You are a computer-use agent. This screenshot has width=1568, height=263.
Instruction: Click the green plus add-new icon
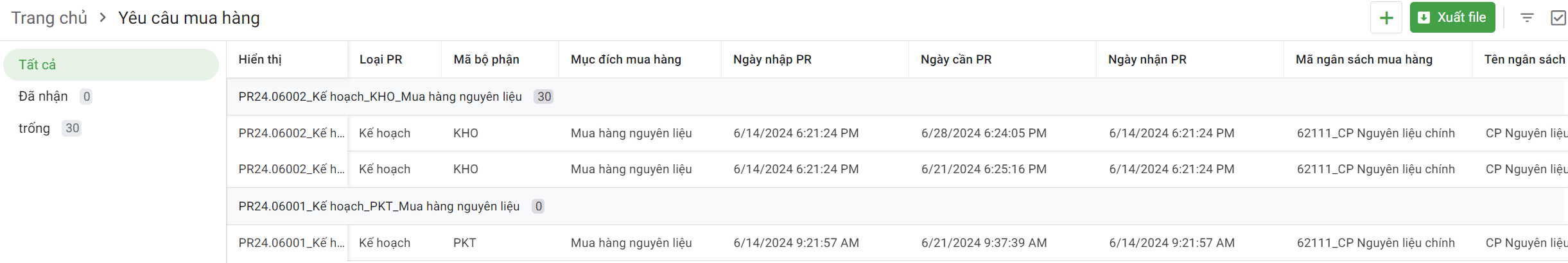click(1386, 18)
